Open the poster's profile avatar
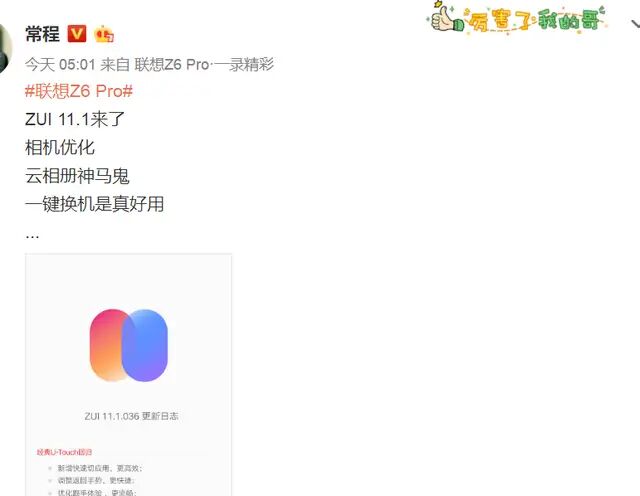This screenshot has height=496, width=640. 5,48
